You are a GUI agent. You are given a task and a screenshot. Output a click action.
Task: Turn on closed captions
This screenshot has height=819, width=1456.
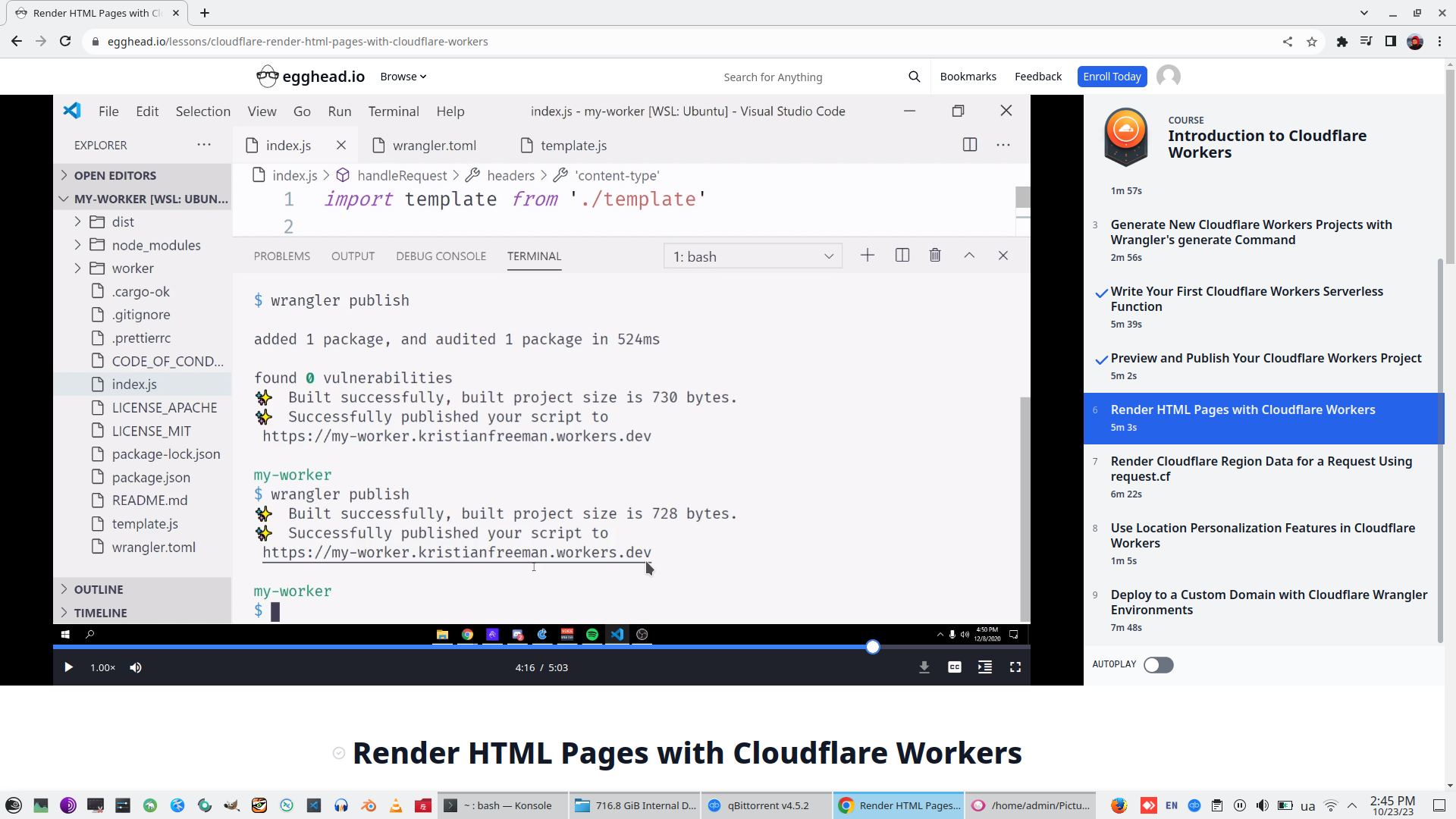[954, 667]
